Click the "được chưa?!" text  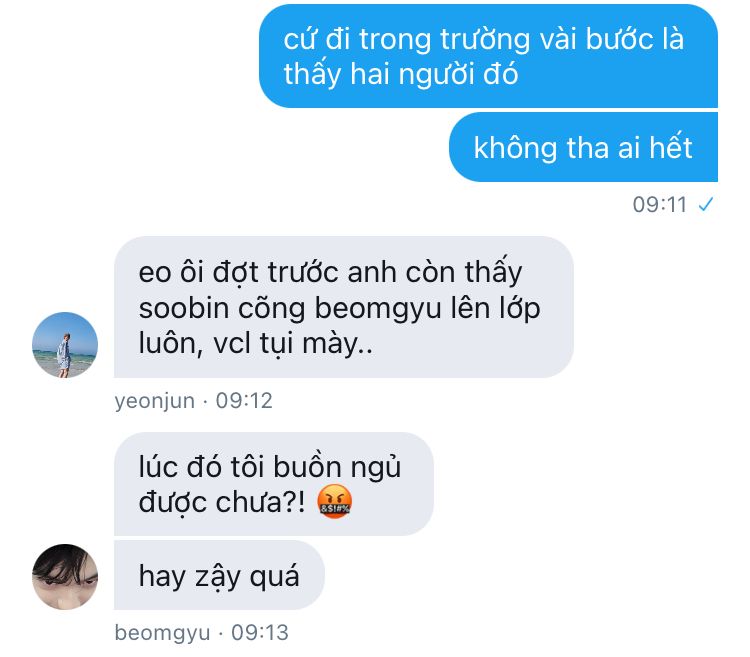[222, 502]
